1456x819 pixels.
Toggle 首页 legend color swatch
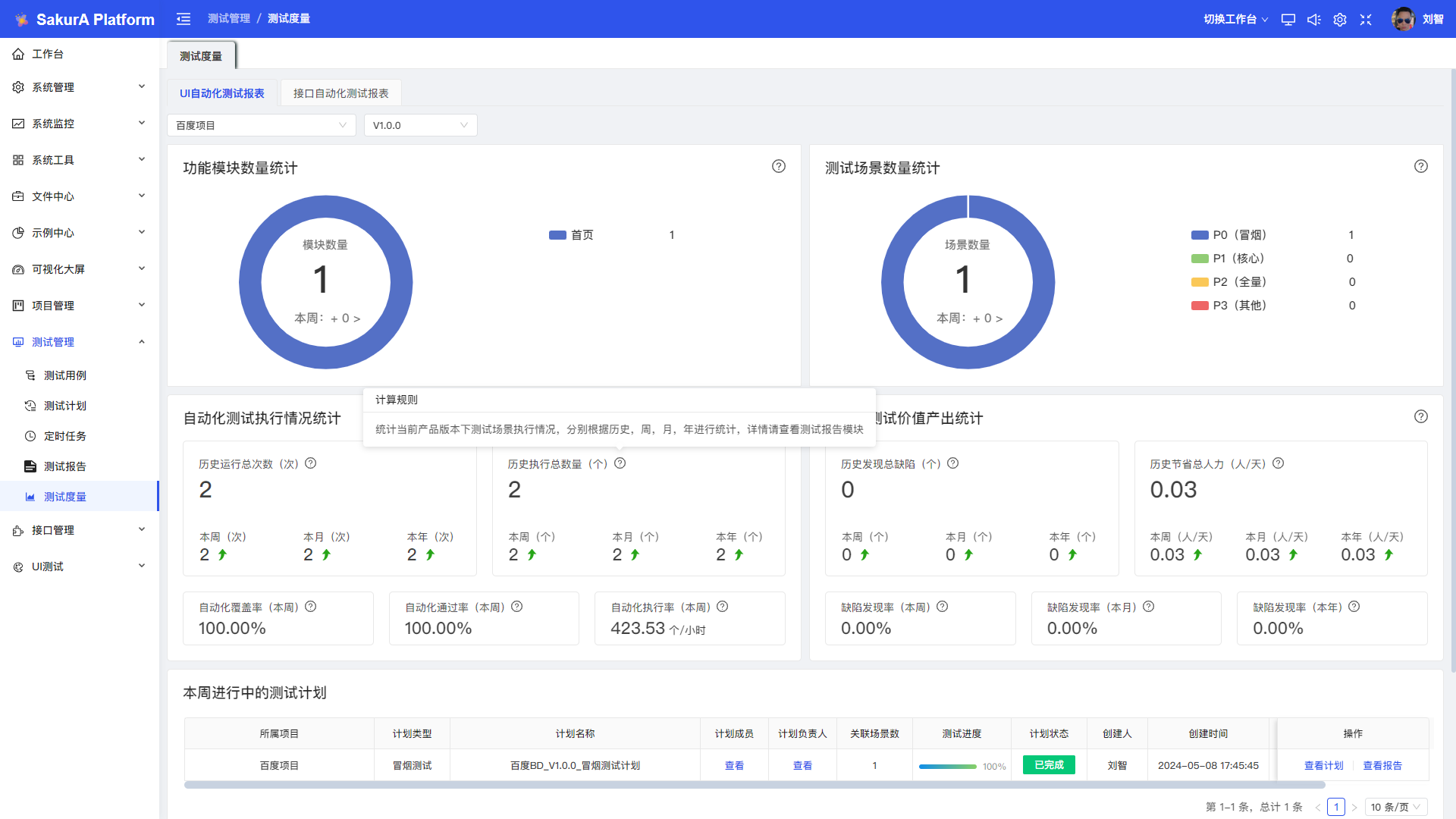(x=557, y=235)
